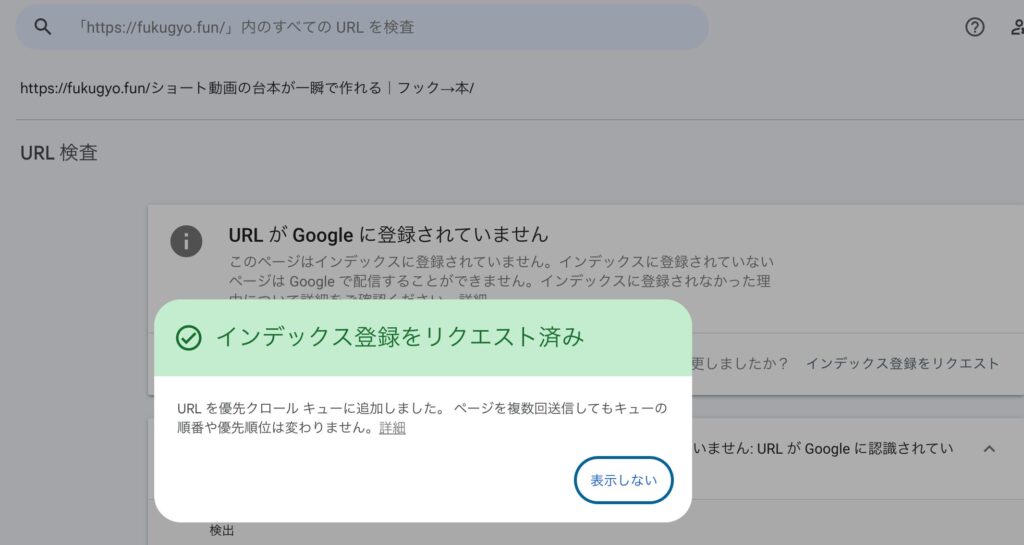
Task: Click the magnifier search icon
Action: point(42,27)
